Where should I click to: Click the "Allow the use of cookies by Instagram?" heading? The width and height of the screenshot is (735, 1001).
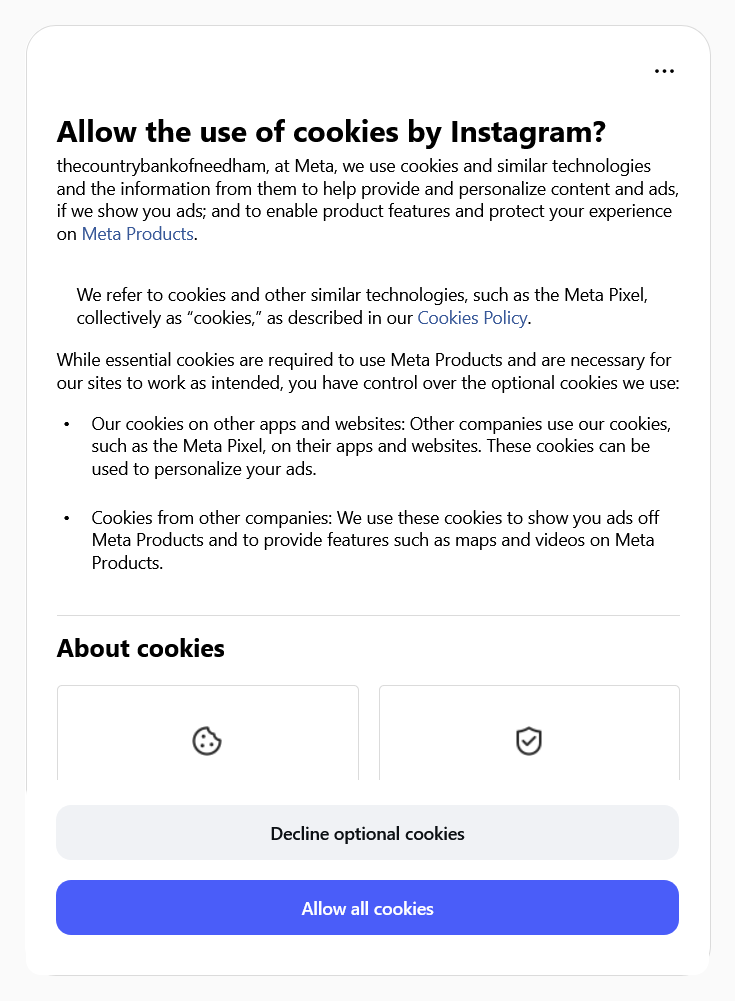[331, 132]
